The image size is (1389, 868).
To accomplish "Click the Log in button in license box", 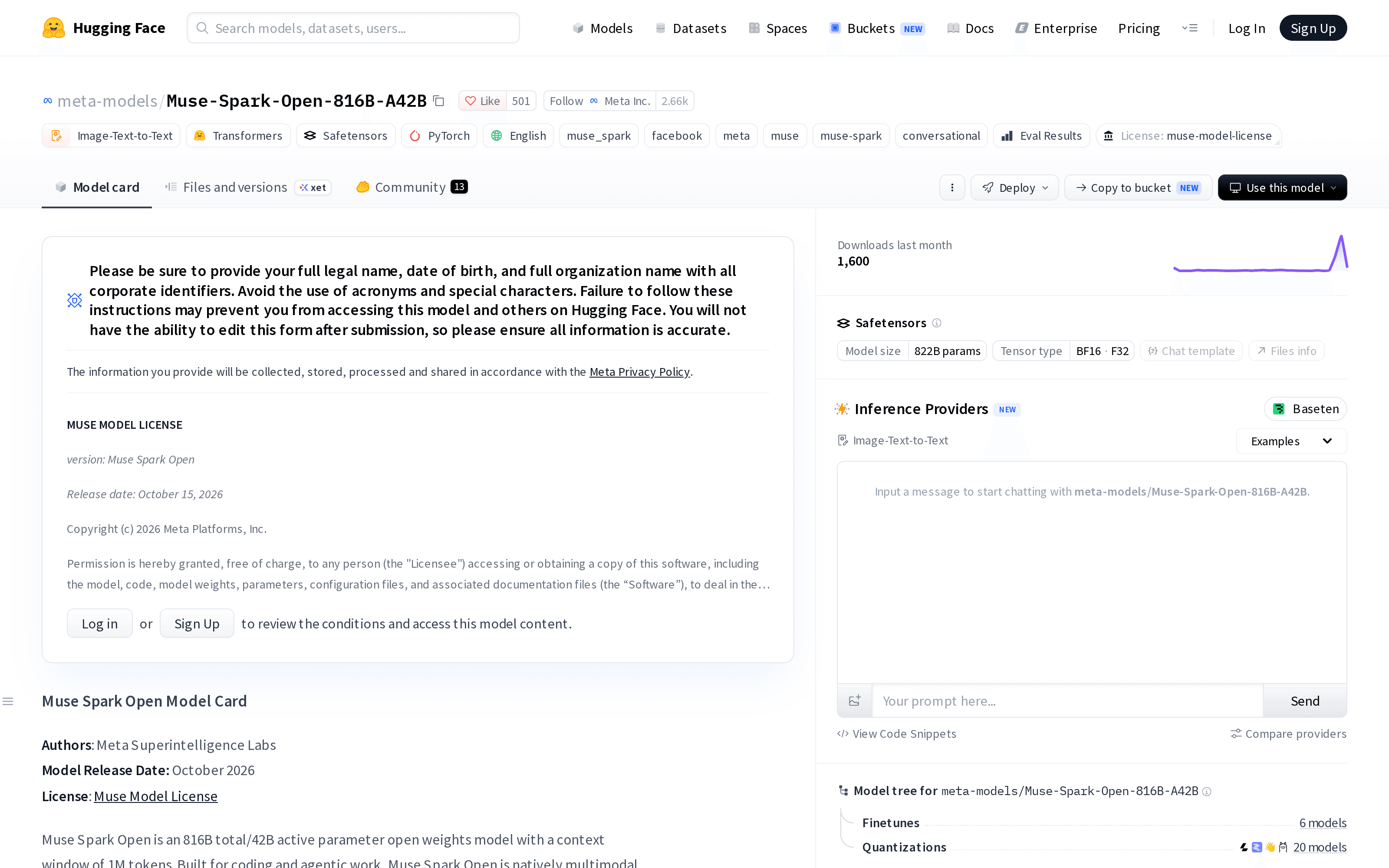I will click(x=100, y=624).
